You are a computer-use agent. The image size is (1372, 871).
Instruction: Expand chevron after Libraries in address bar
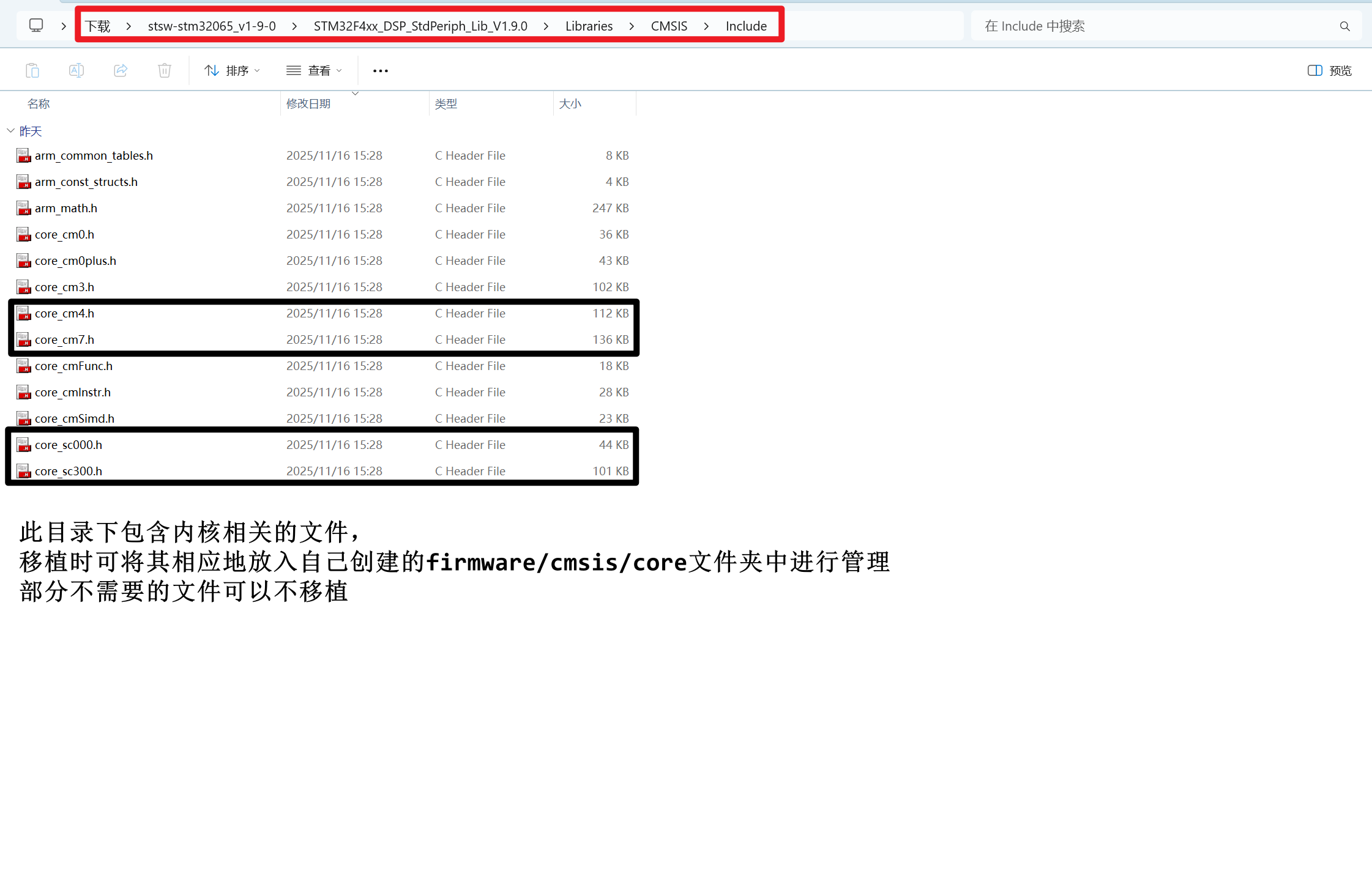(x=632, y=26)
